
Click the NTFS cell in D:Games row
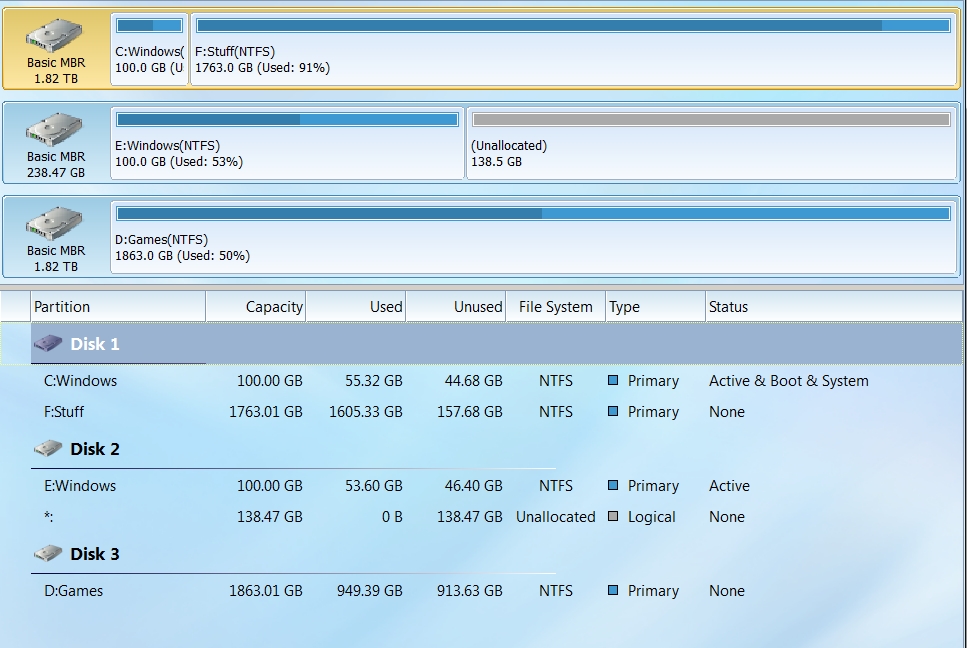556,591
